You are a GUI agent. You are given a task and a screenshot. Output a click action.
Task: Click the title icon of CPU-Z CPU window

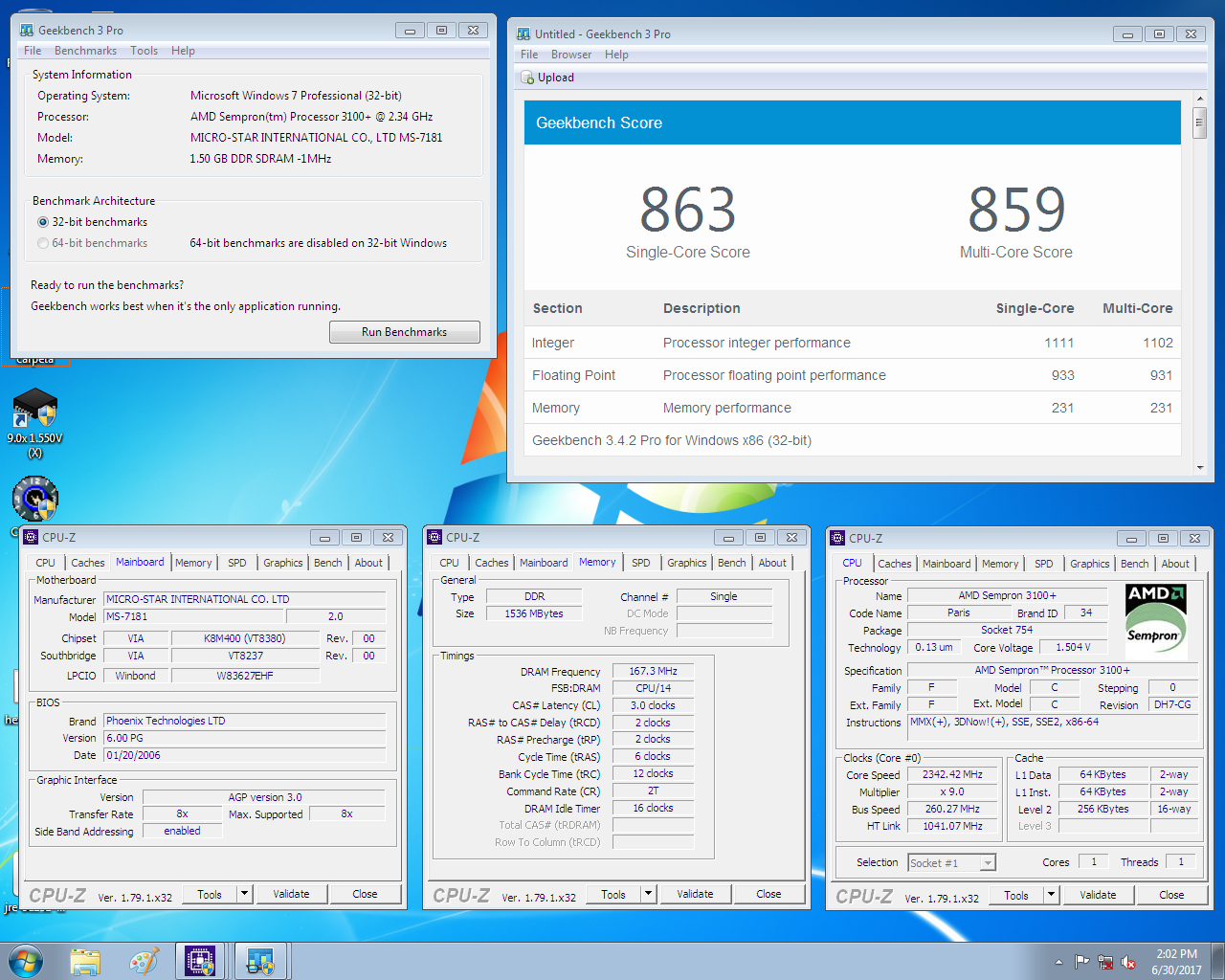pyautogui.click(x=837, y=538)
